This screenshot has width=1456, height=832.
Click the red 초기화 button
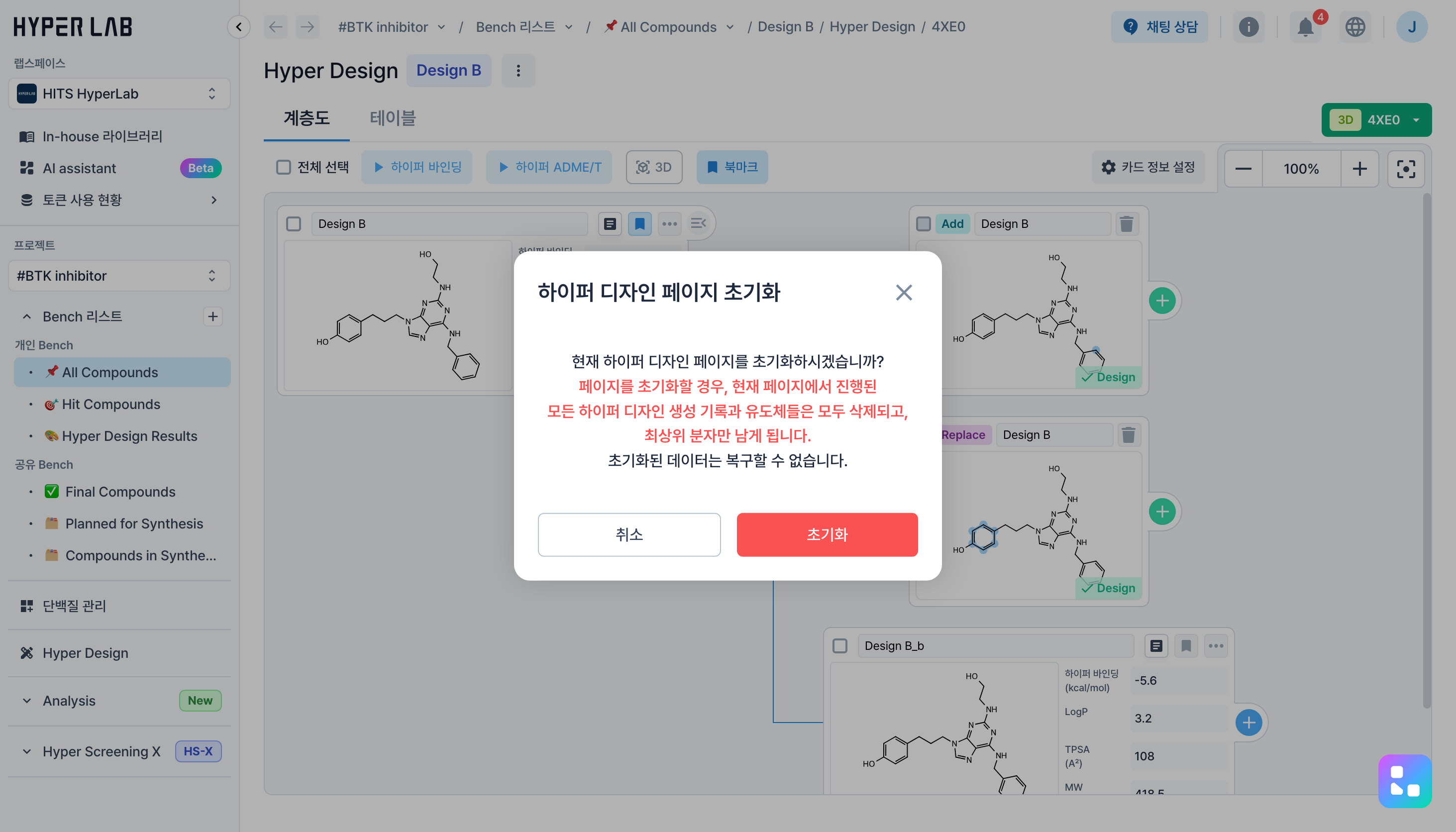827,534
